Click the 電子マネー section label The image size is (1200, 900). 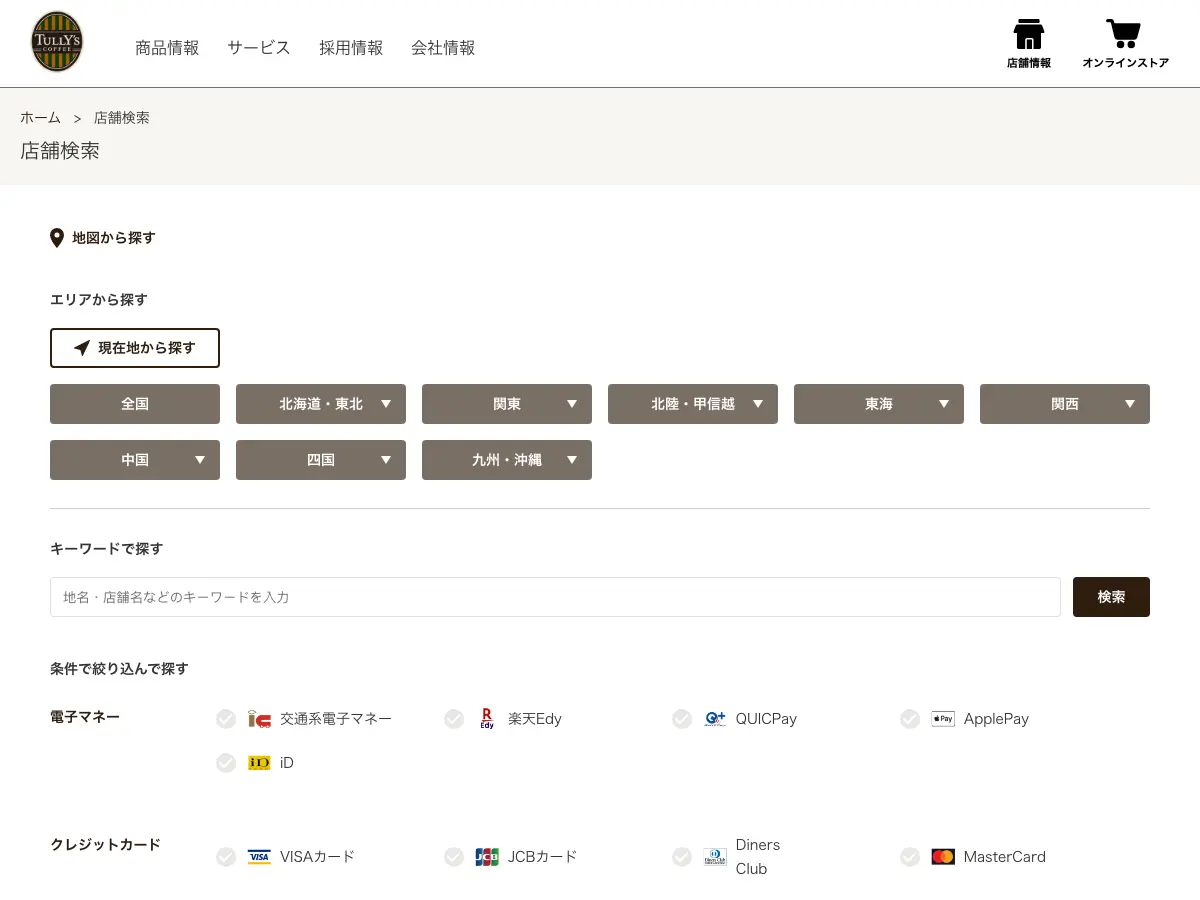click(x=85, y=717)
